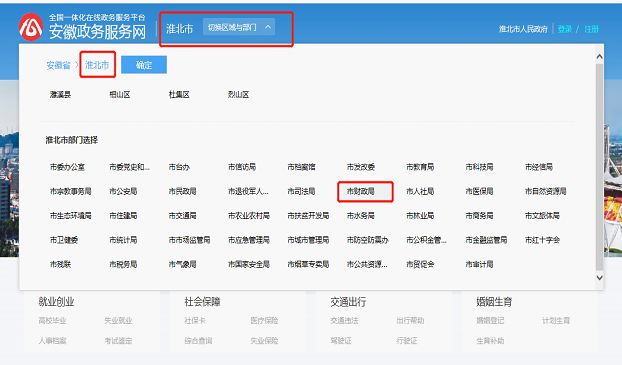Viewport: 622px width, 365px height.
Task: Select department 市农业农村局
Action: pos(249,215)
